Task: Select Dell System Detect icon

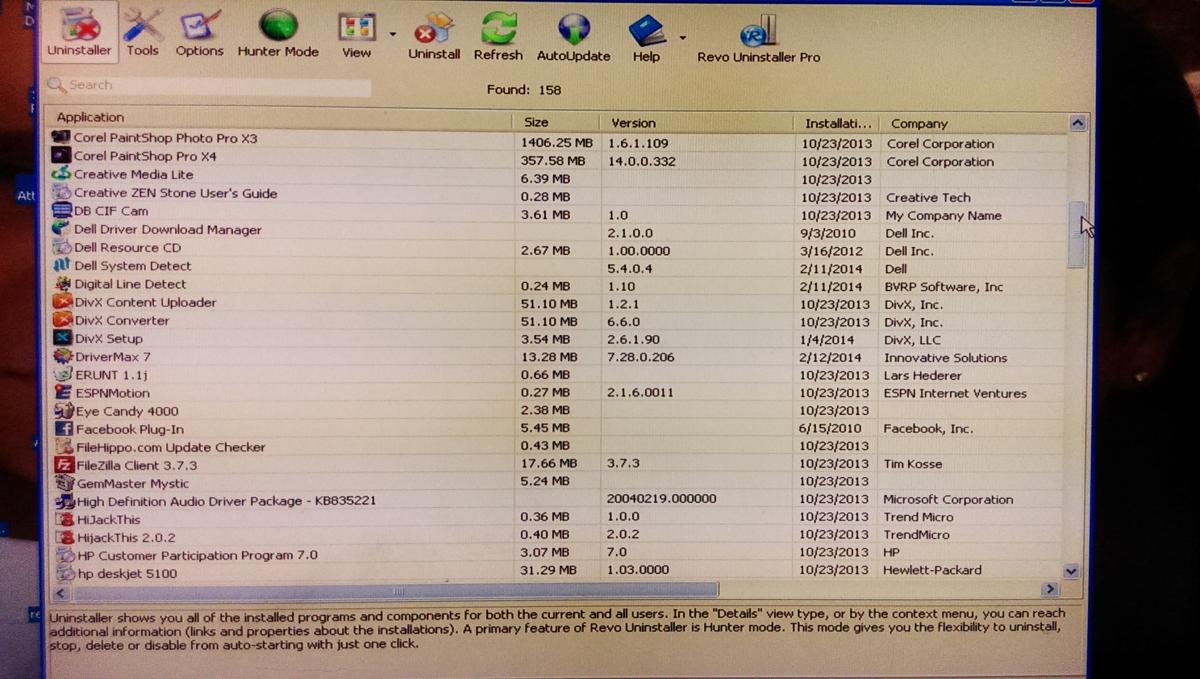Action: click(x=62, y=265)
